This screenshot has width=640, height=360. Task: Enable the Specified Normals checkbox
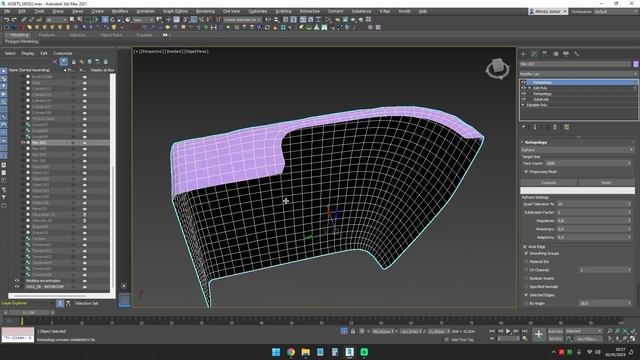pos(526,287)
